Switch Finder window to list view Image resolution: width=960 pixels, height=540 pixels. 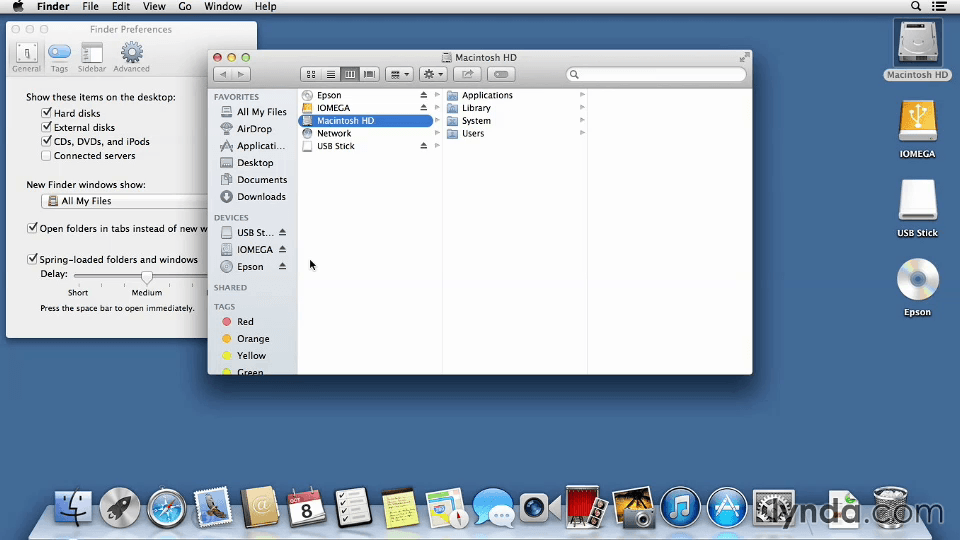coord(331,74)
